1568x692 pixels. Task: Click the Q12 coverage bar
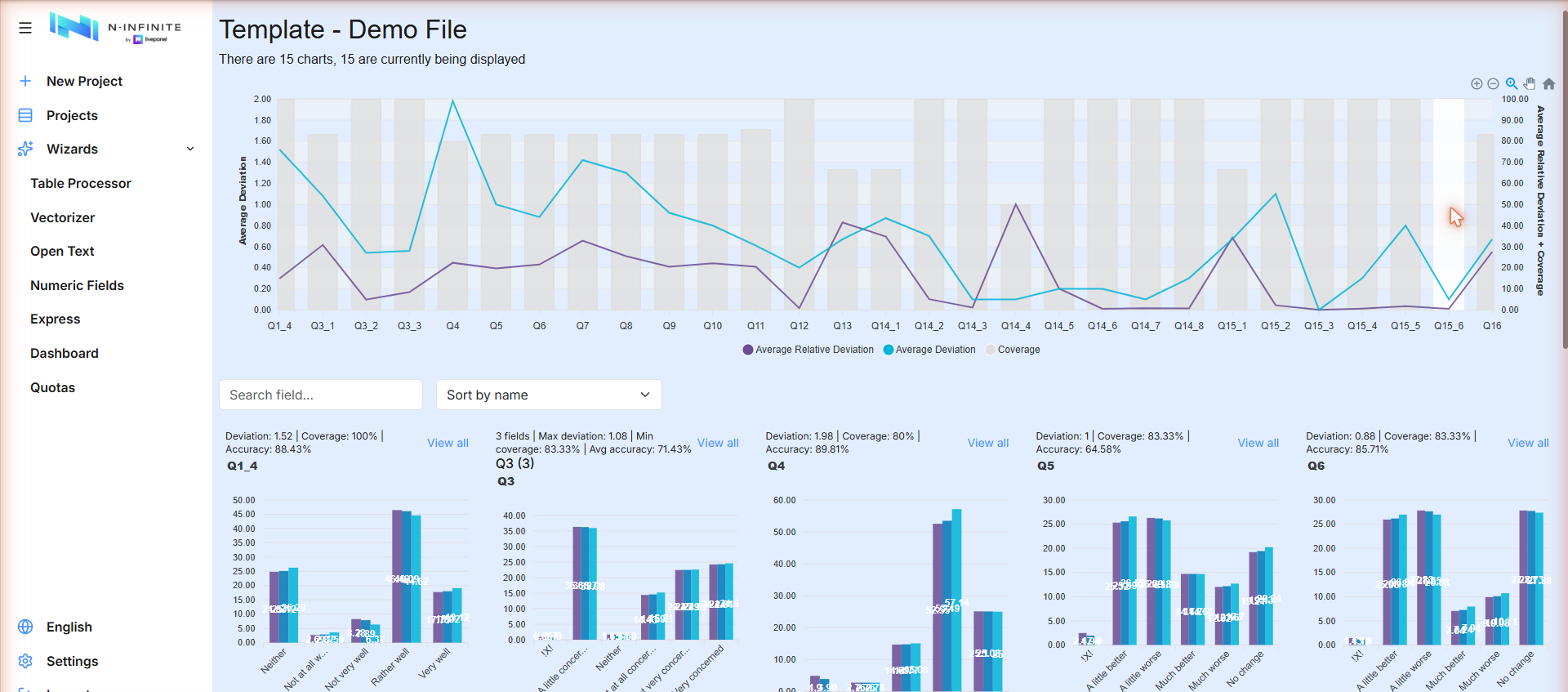(x=800, y=204)
